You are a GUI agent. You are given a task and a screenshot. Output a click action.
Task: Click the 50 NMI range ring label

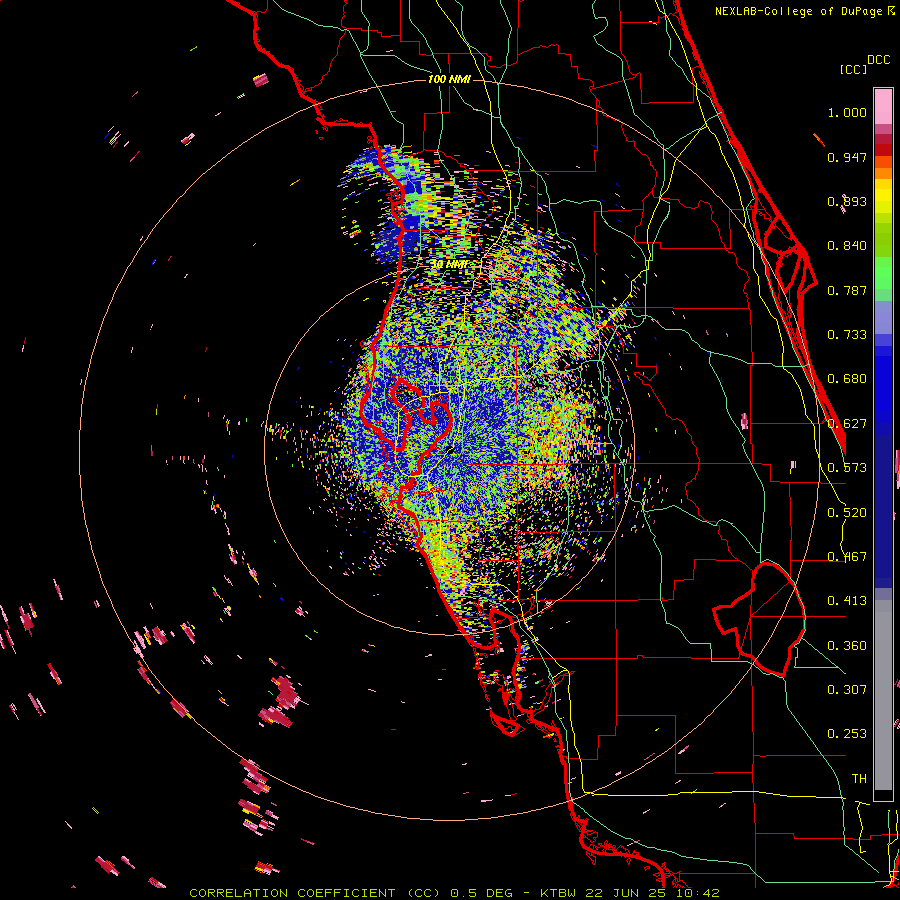pyautogui.click(x=449, y=264)
